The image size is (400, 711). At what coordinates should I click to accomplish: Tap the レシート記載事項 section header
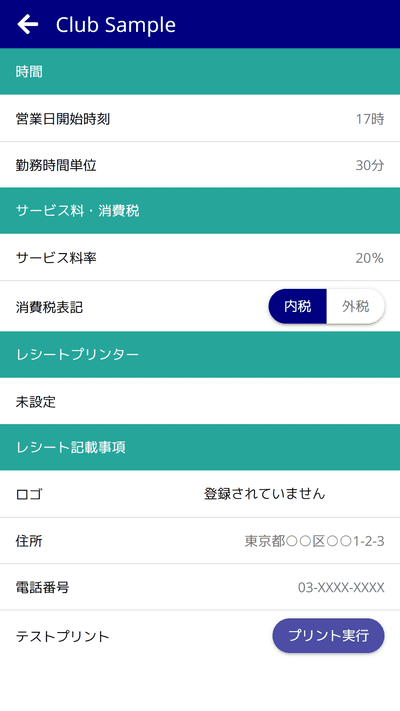(x=200, y=448)
